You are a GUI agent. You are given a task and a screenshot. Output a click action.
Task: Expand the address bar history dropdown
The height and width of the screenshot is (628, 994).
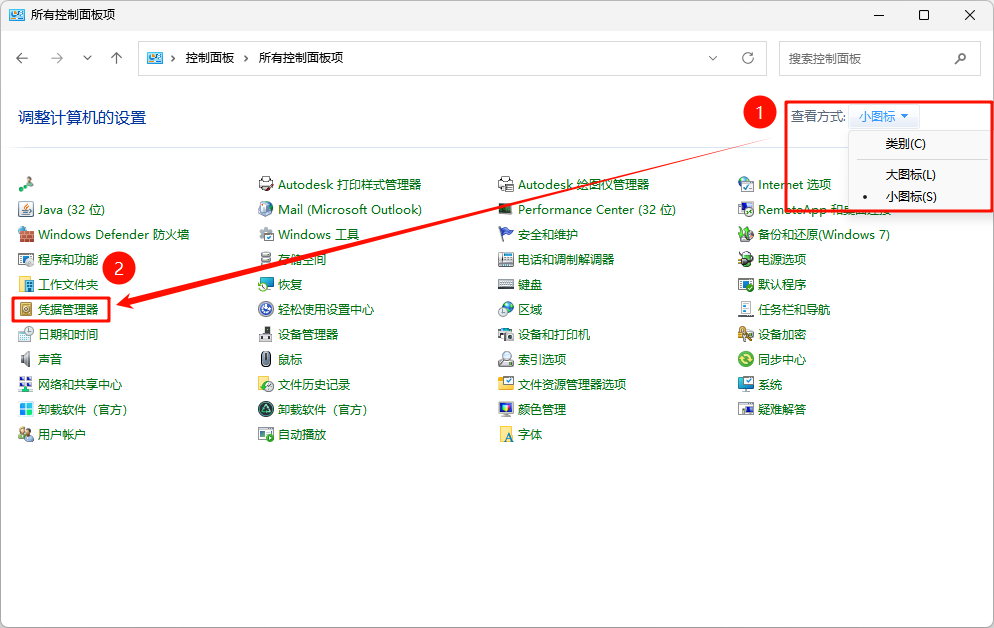coord(714,58)
